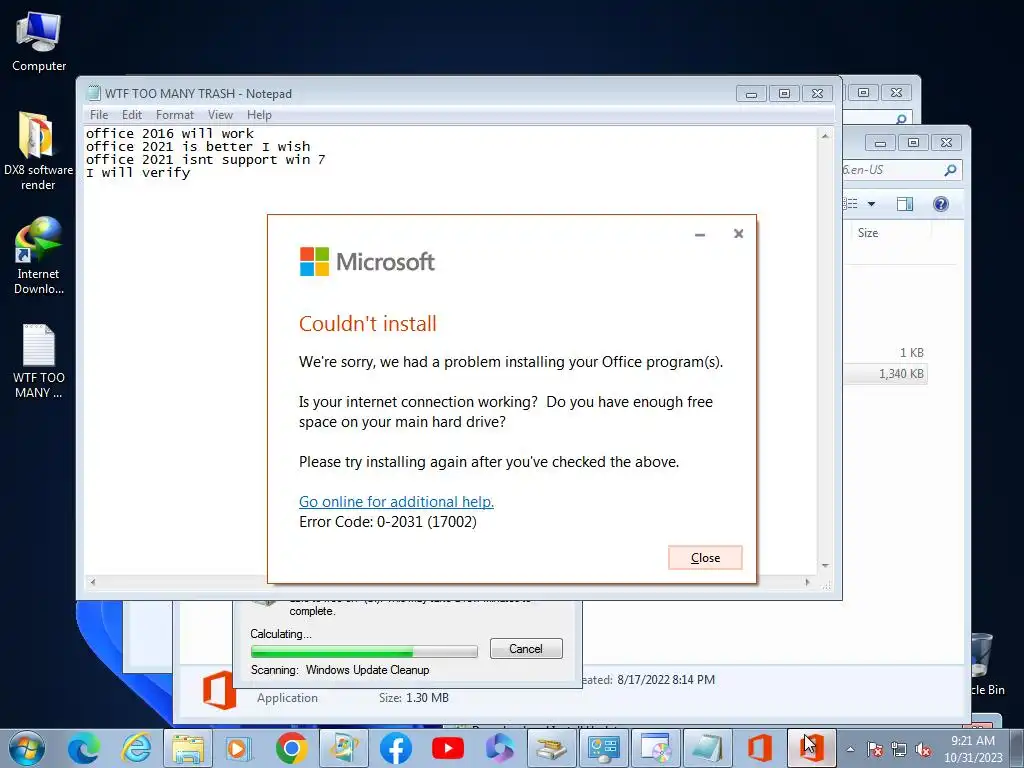Open Explorer help question mark icon
Viewport: 1024px width, 768px height.
(x=941, y=204)
